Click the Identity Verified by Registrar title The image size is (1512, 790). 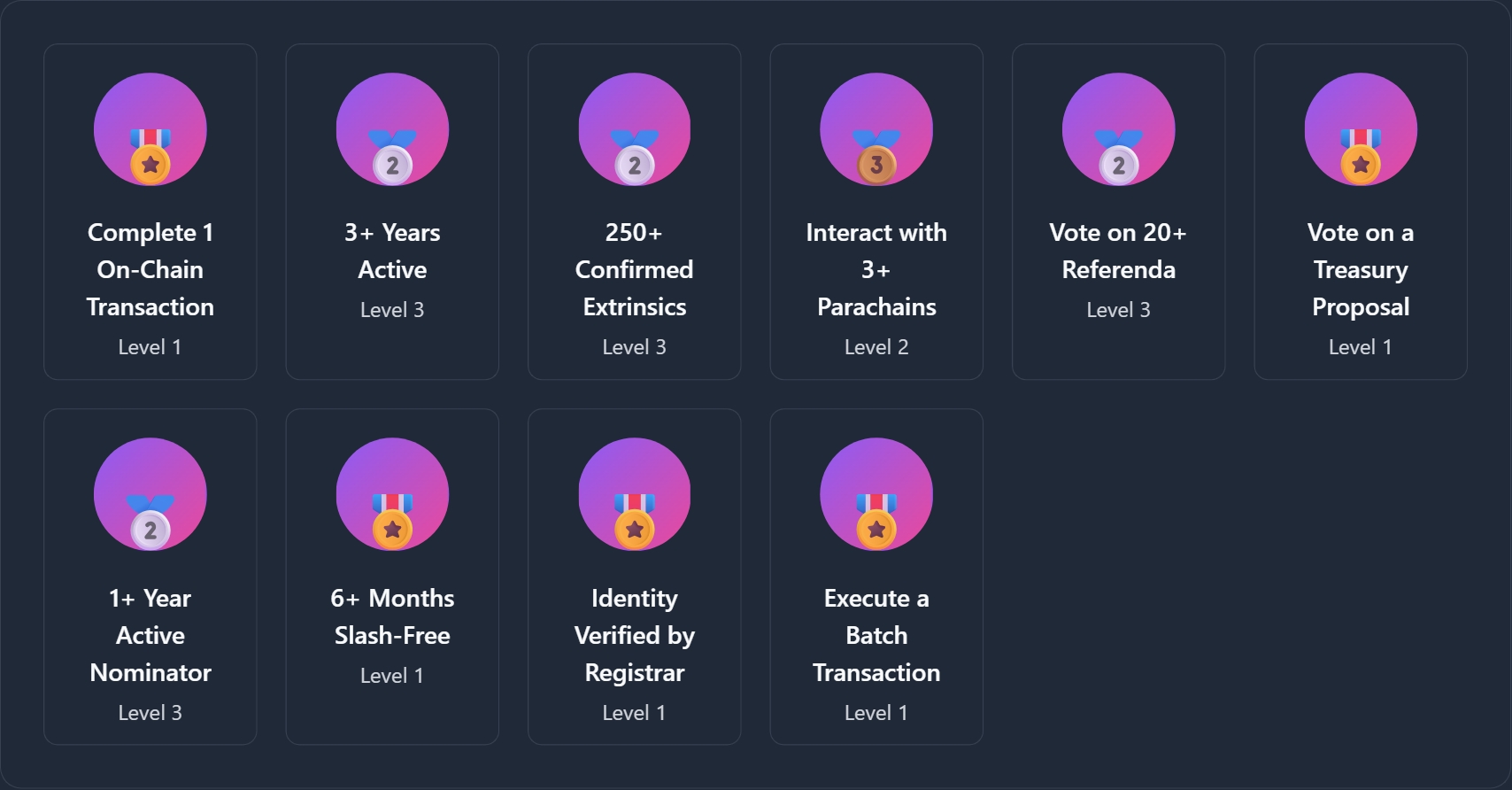tap(635, 635)
